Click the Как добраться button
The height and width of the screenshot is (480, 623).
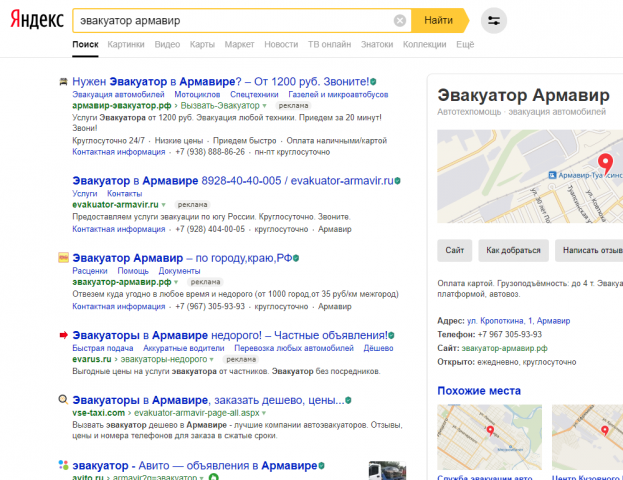[513, 250]
